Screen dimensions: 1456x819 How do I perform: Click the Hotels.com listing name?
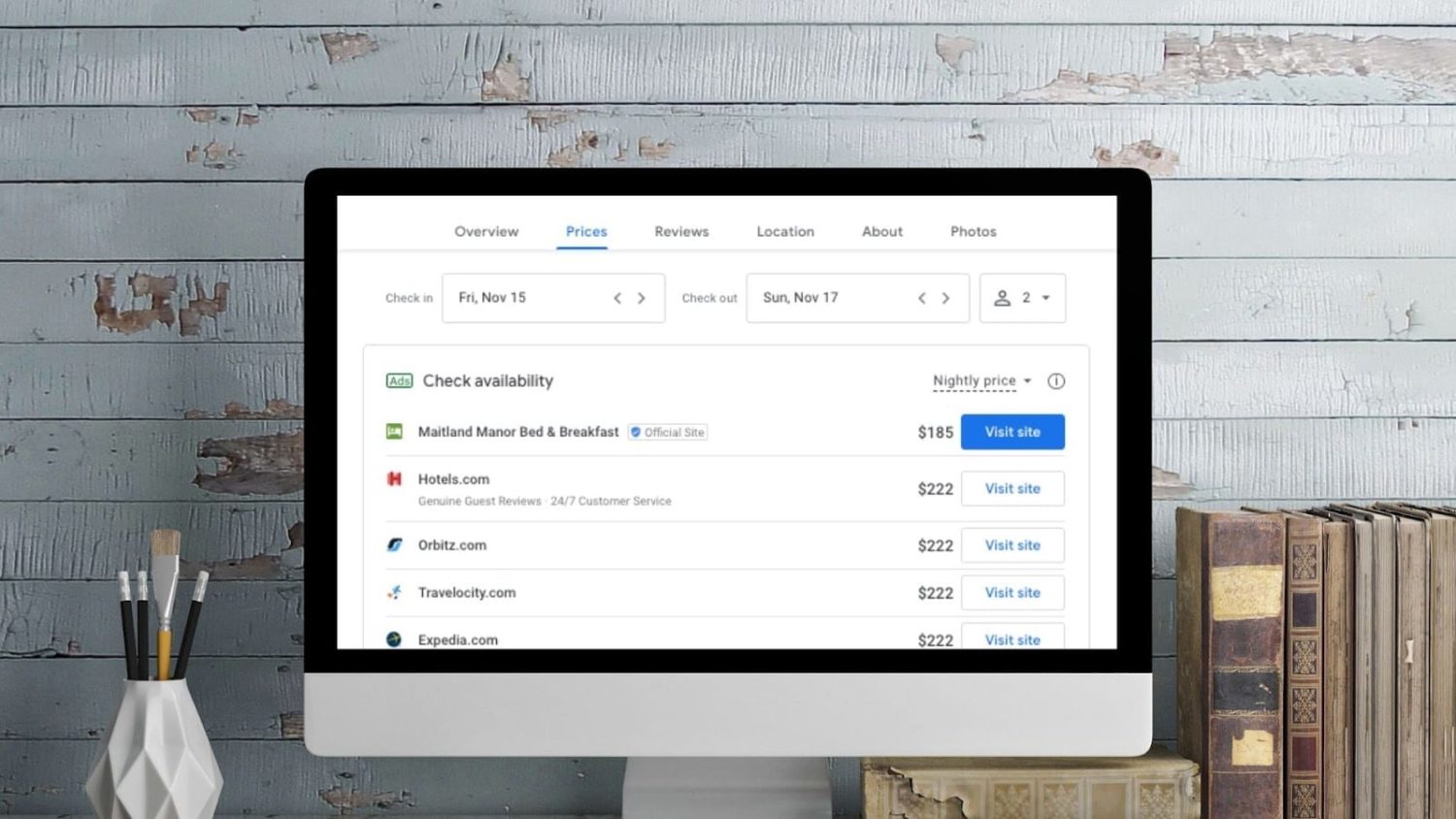point(453,479)
